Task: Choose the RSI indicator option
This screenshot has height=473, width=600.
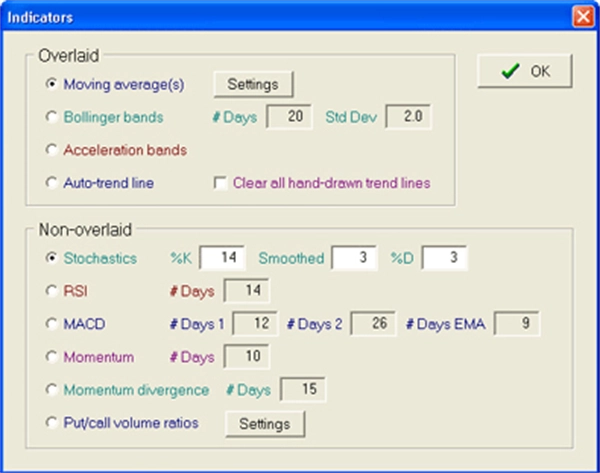Action: coord(52,291)
